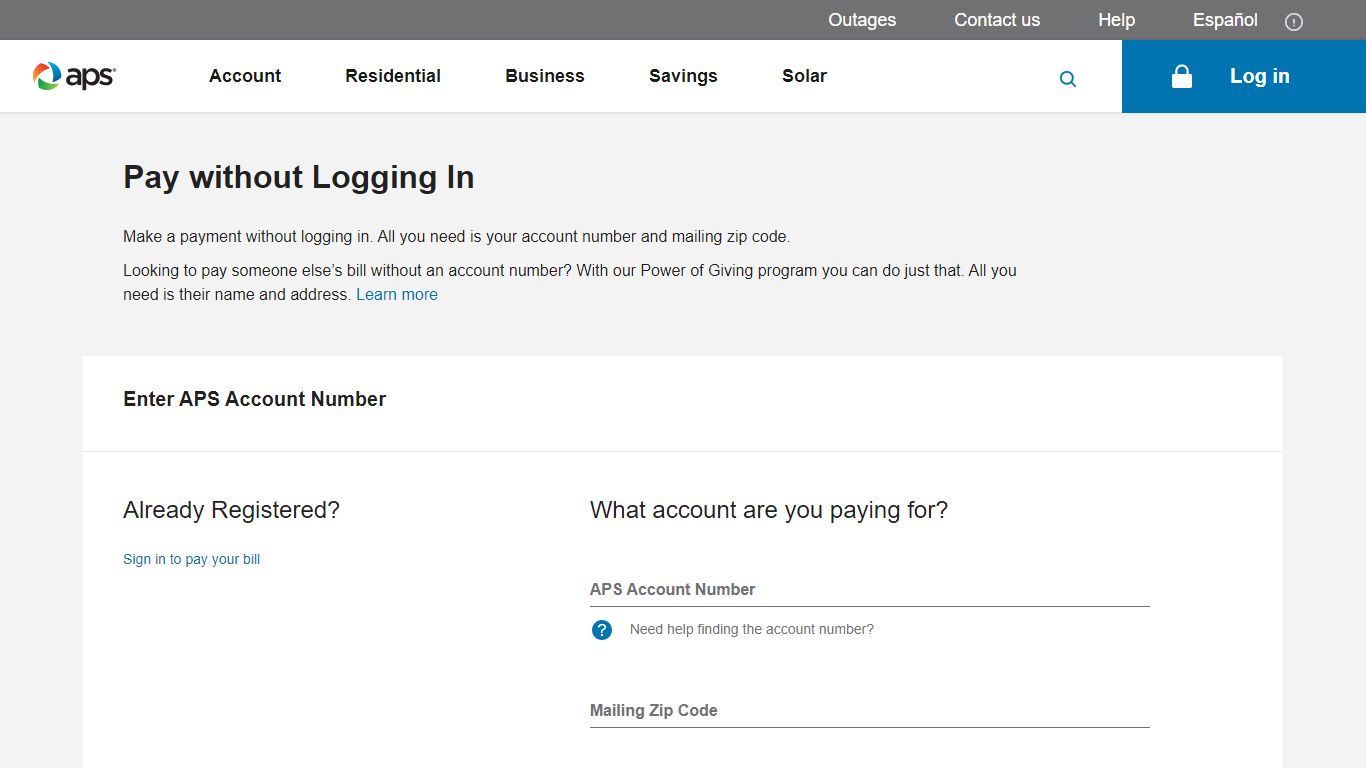Open the Savings menu
The width and height of the screenshot is (1366, 768).
[x=683, y=76]
